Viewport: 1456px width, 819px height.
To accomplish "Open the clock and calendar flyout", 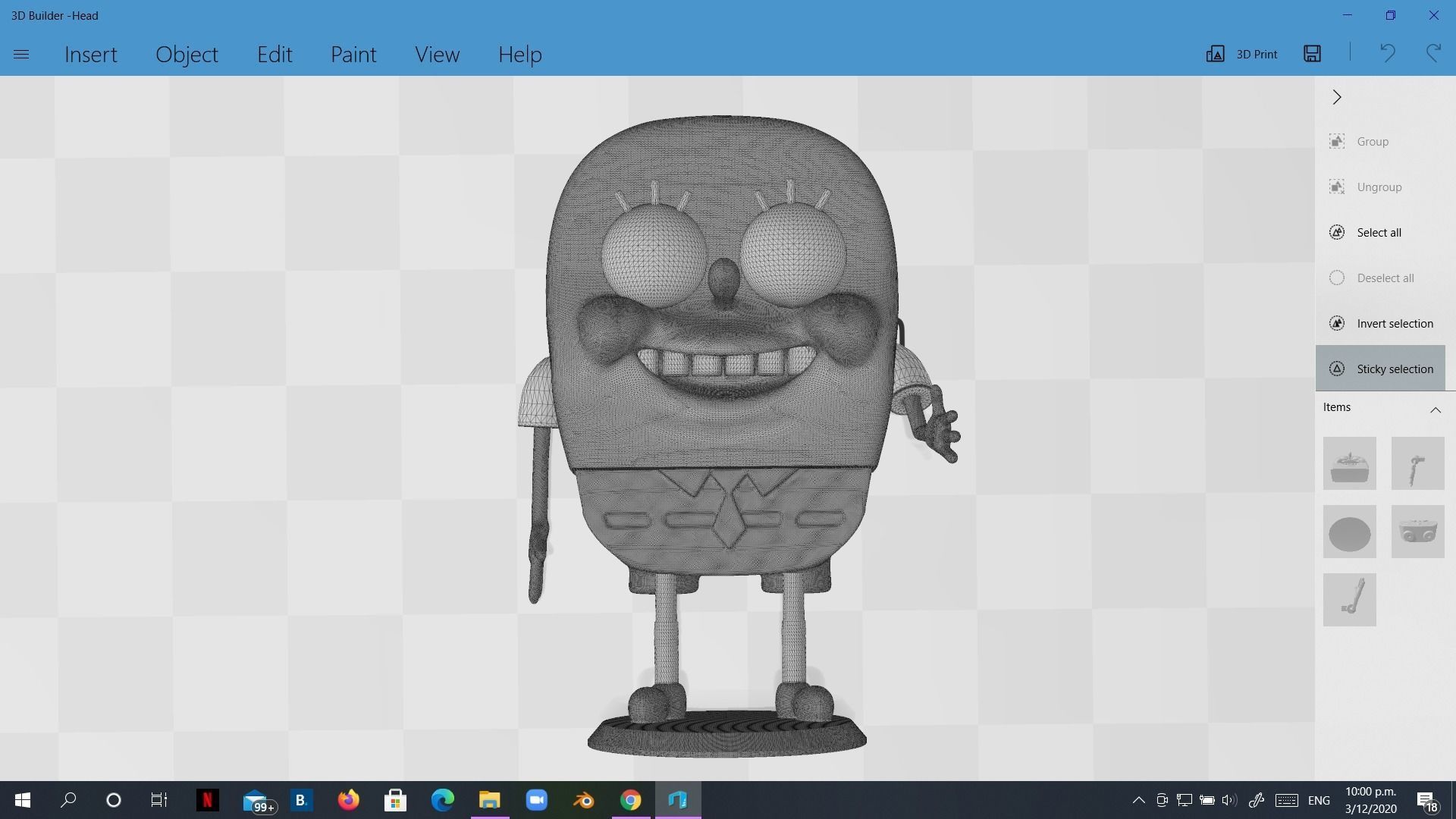I will (1371, 800).
